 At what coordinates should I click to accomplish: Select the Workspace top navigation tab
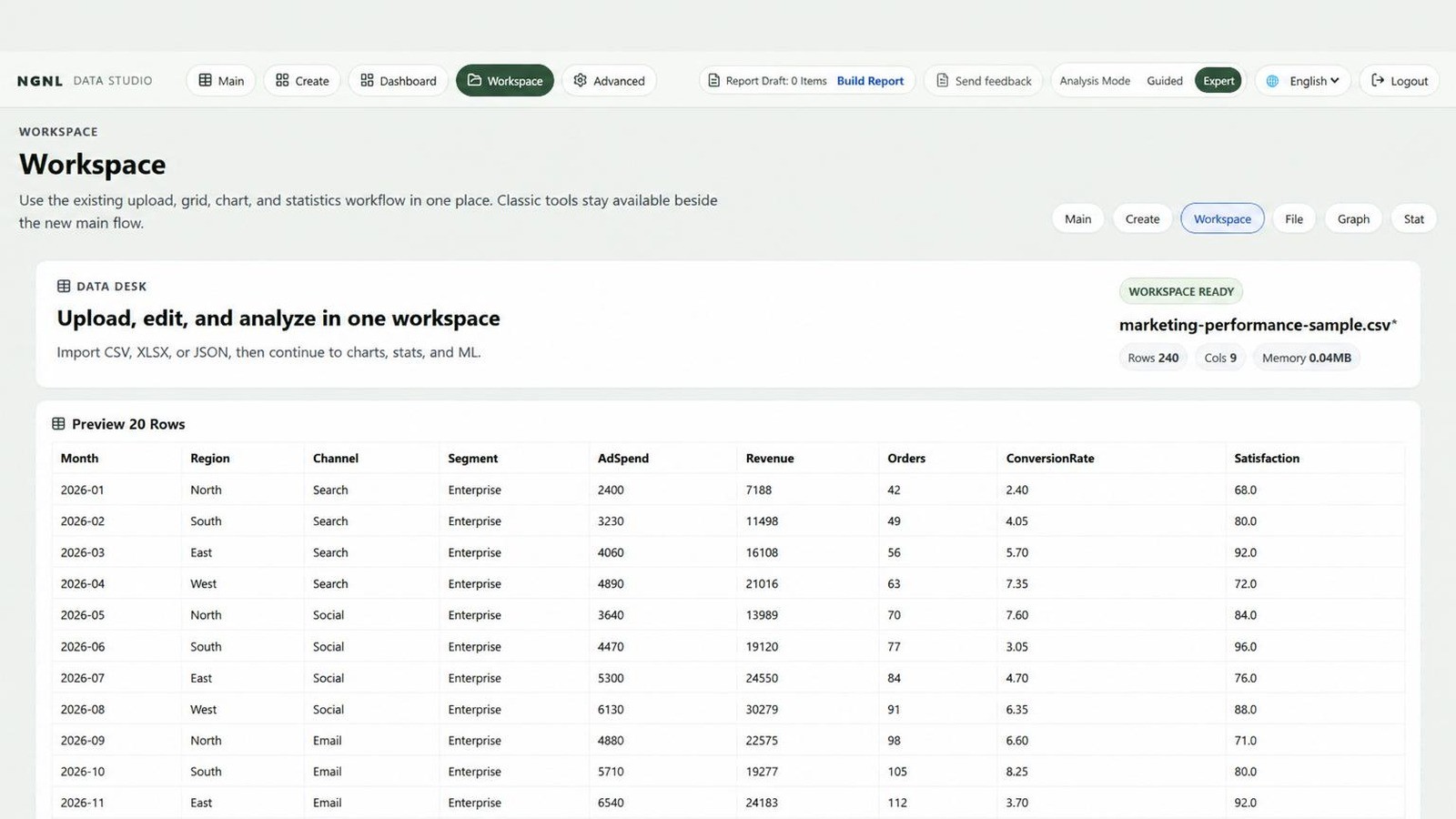tap(505, 80)
